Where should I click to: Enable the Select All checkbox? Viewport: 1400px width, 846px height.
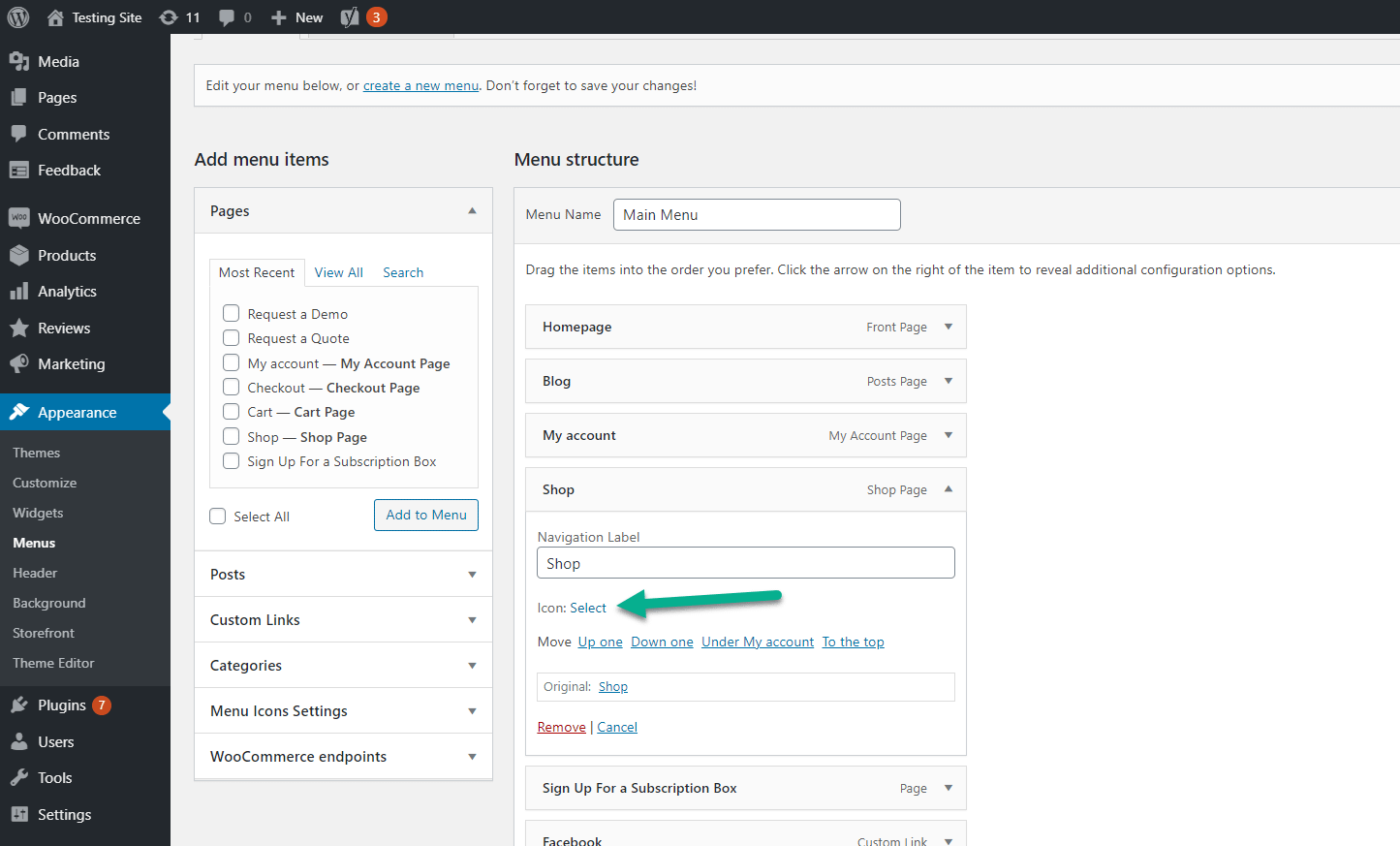pyautogui.click(x=218, y=516)
